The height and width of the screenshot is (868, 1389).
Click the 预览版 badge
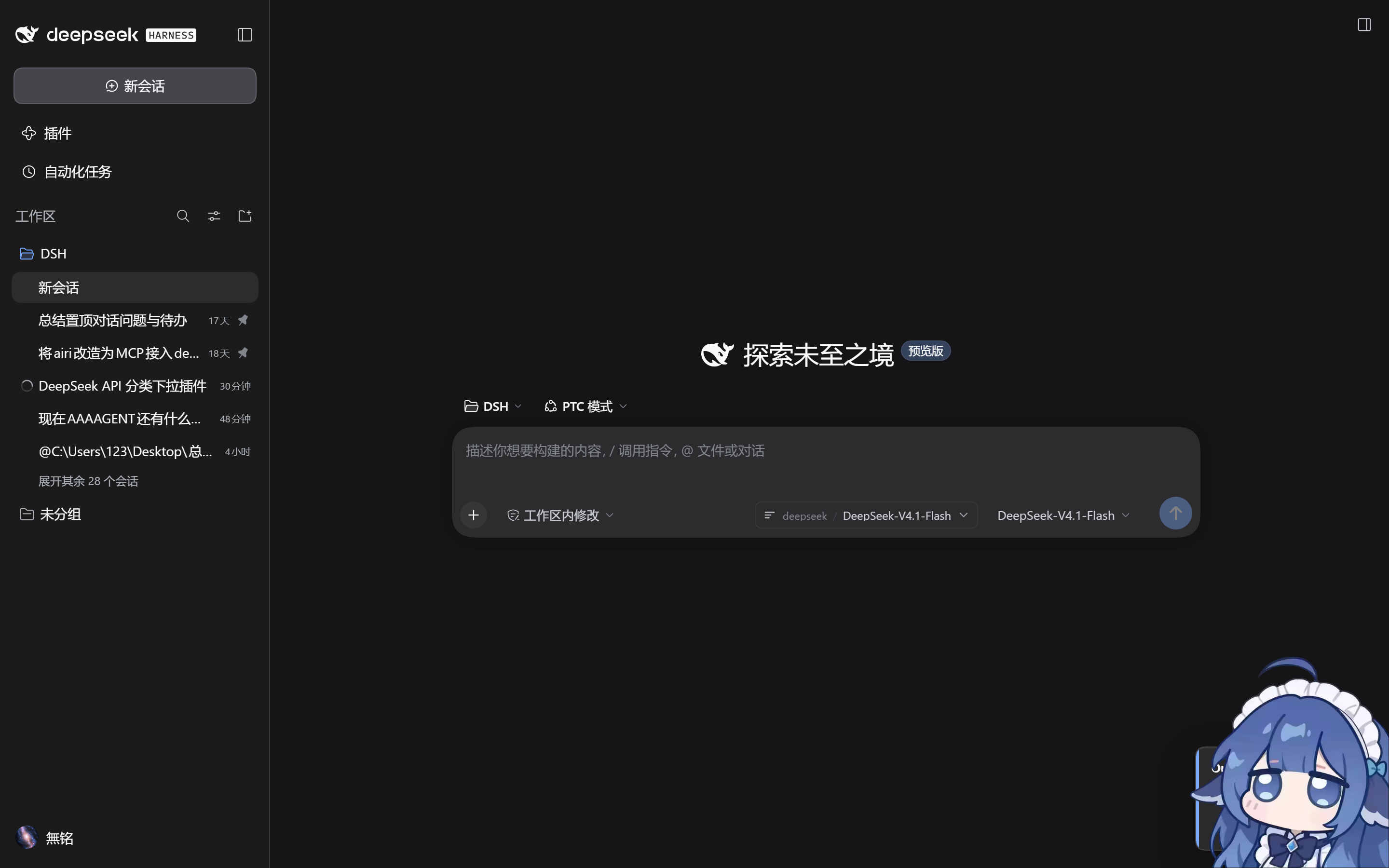(925, 351)
